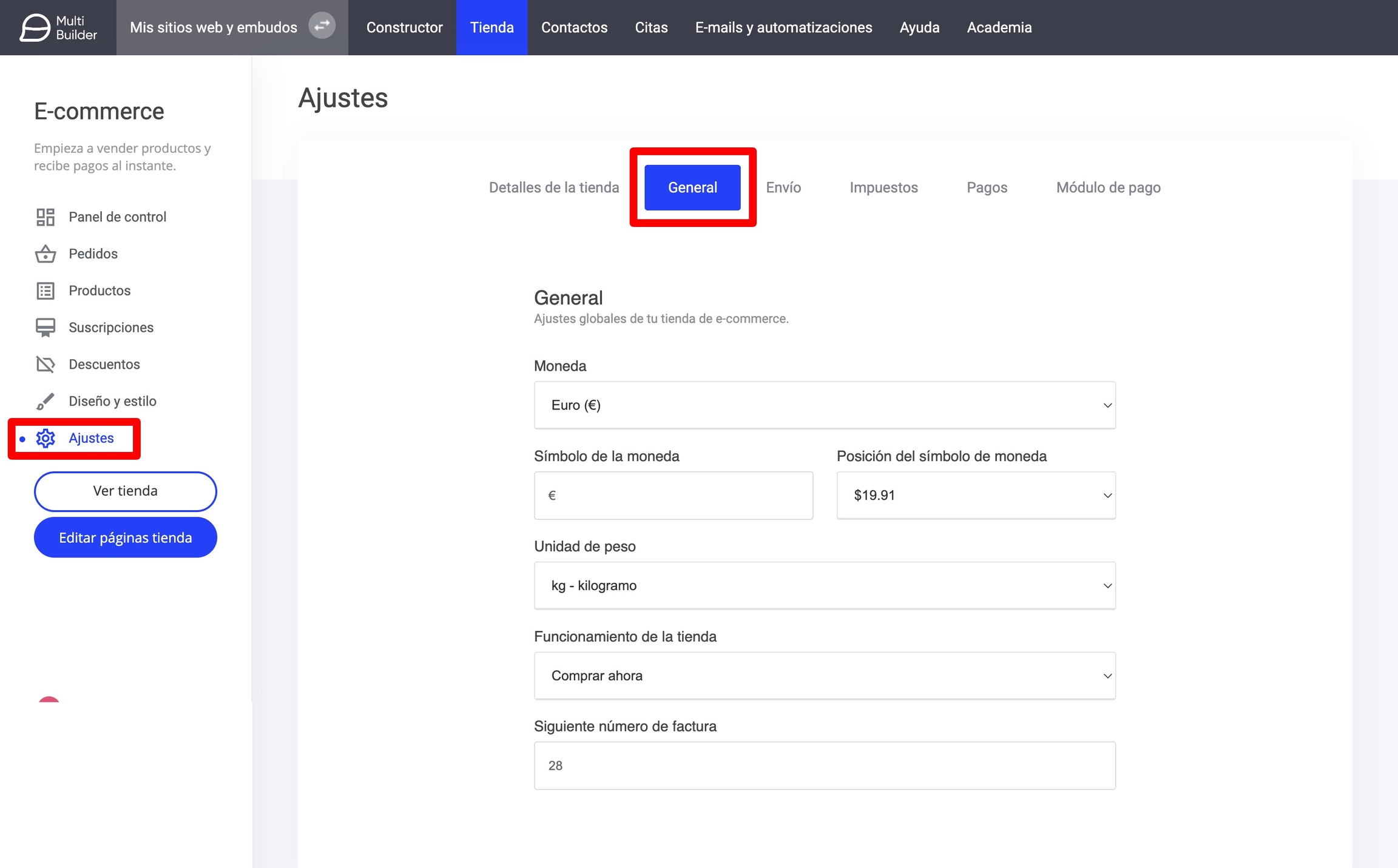Click the Productos list icon
Screen dimensions: 1398x868
click(46, 291)
